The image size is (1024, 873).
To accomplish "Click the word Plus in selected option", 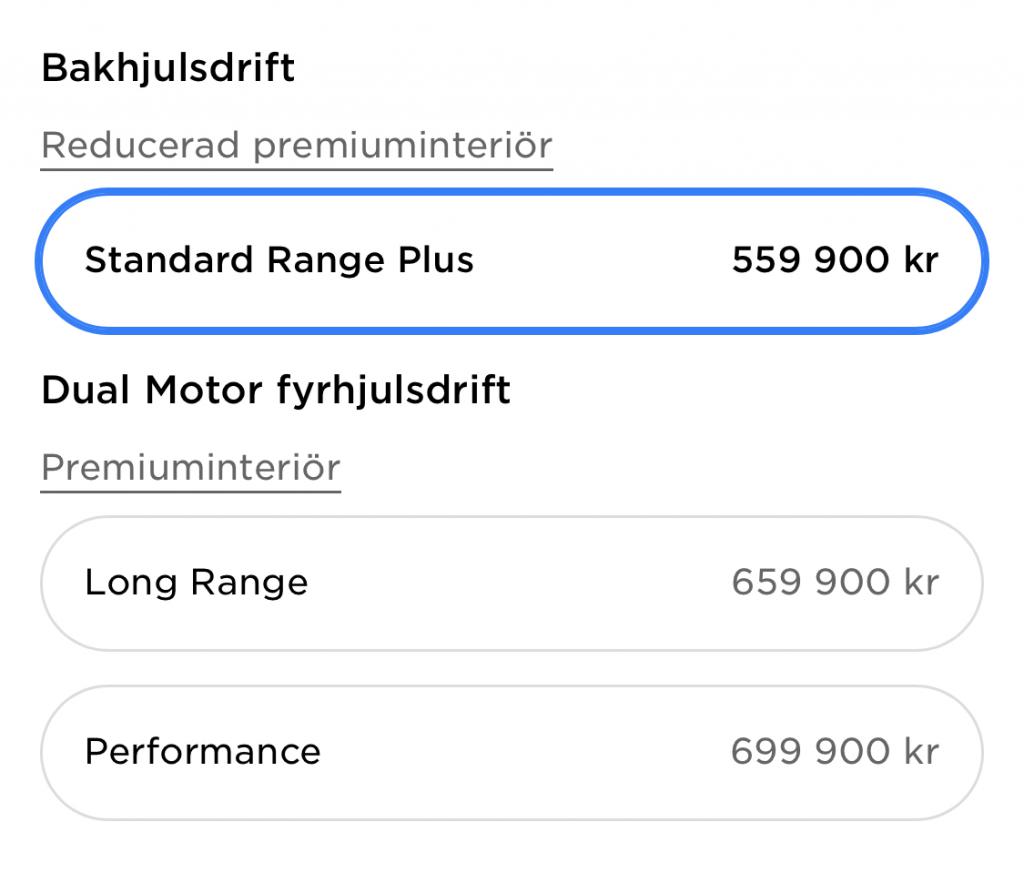I will 433,261.
